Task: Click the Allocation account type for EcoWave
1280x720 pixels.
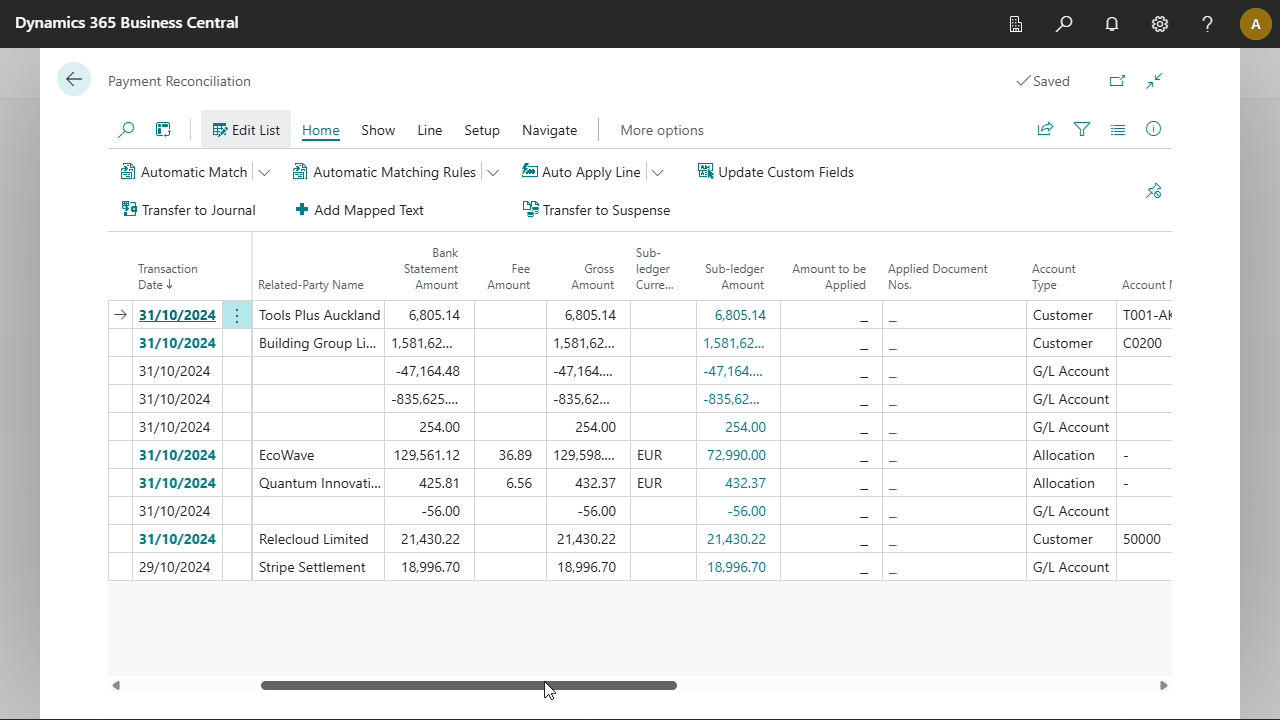Action: pos(1071,455)
